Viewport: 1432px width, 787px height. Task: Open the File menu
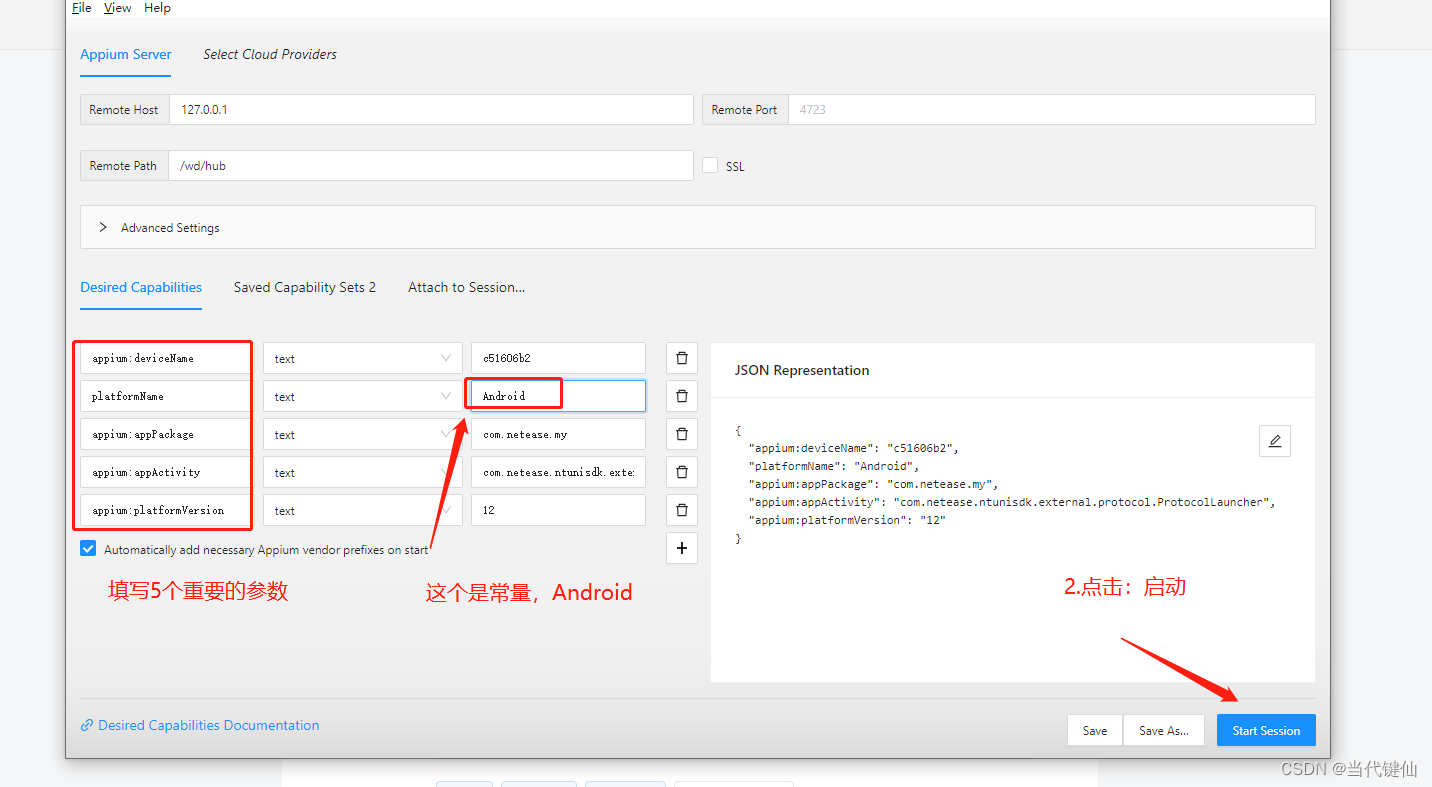tap(81, 8)
